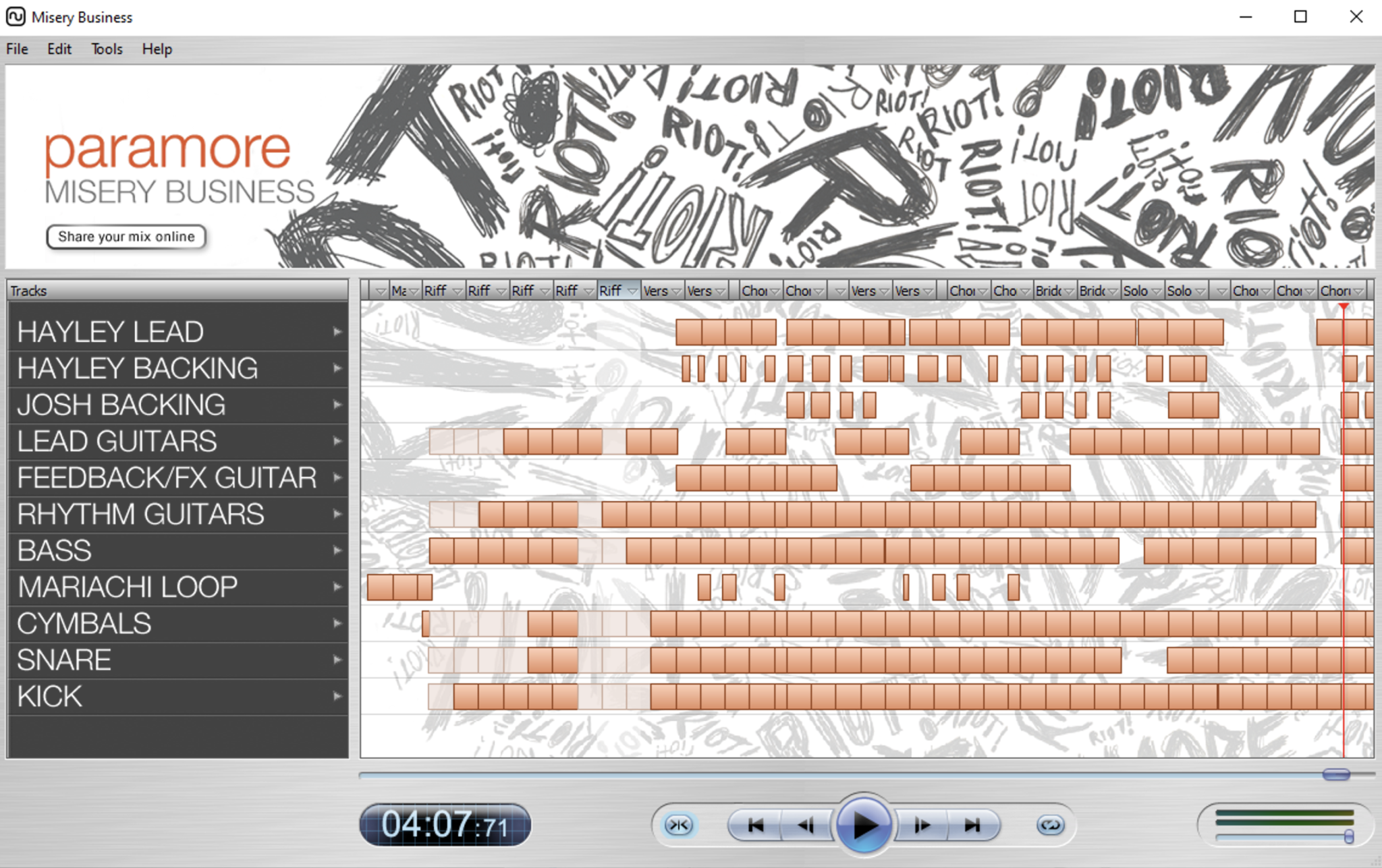Toggle the snap button left of transport
Image resolution: width=1382 pixels, height=868 pixels.
click(x=678, y=825)
